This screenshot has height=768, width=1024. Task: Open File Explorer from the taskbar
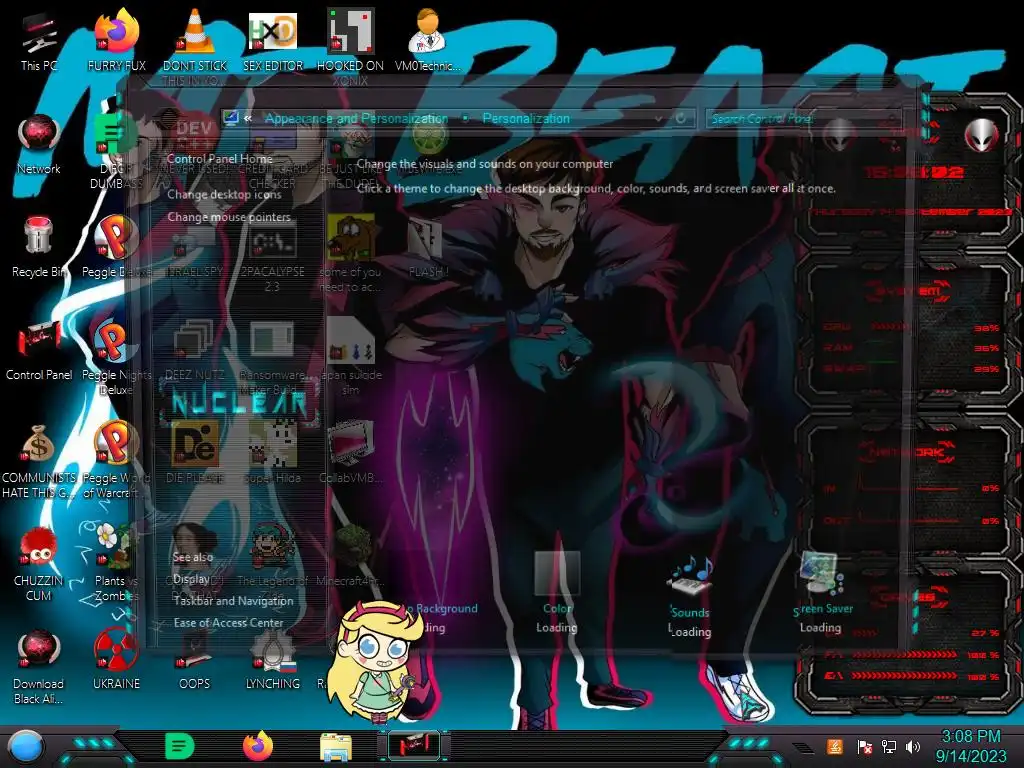pyautogui.click(x=336, y=747)
